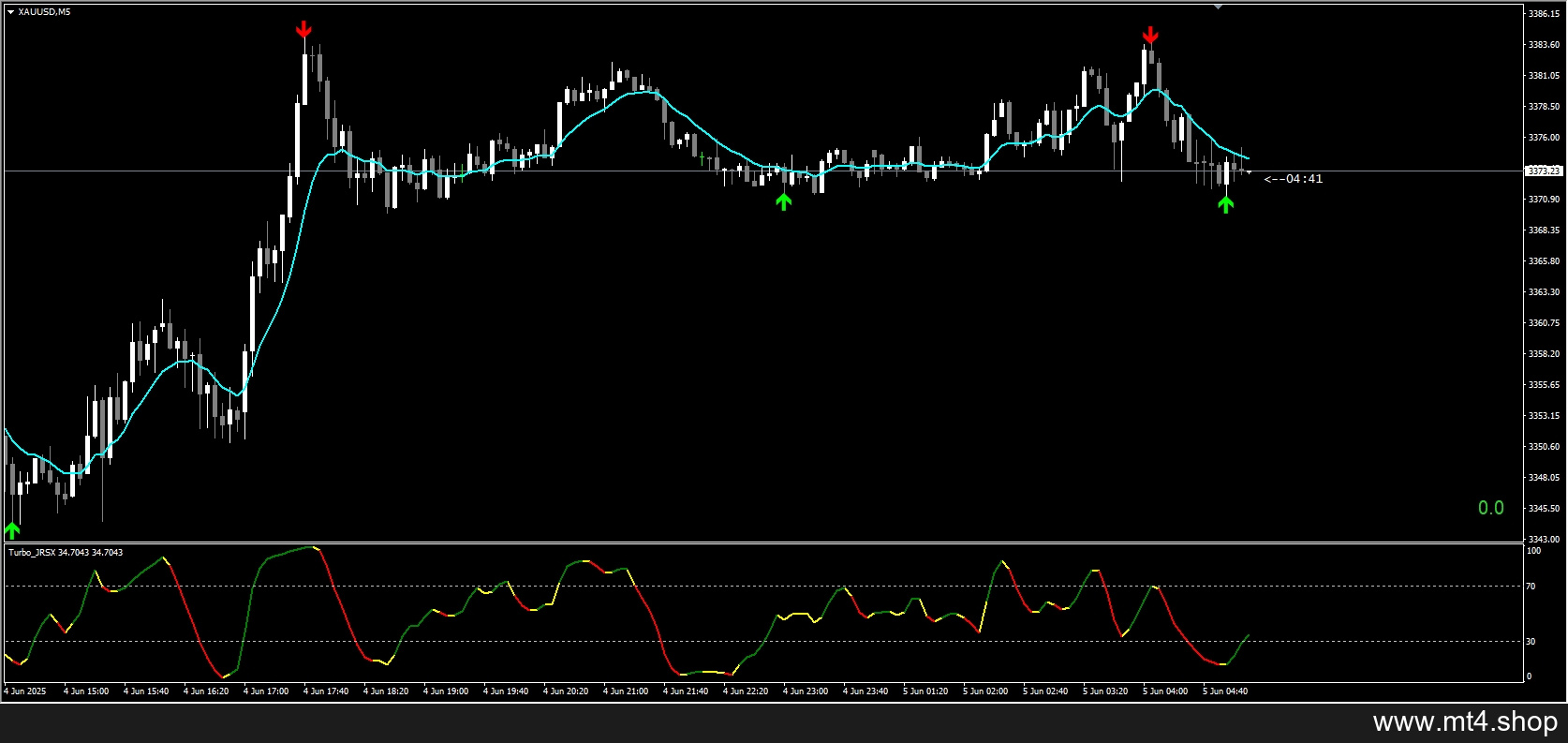The image size is (1568, 743).
Task: Click the indicator scale level 100
Action: [1533, 551]
